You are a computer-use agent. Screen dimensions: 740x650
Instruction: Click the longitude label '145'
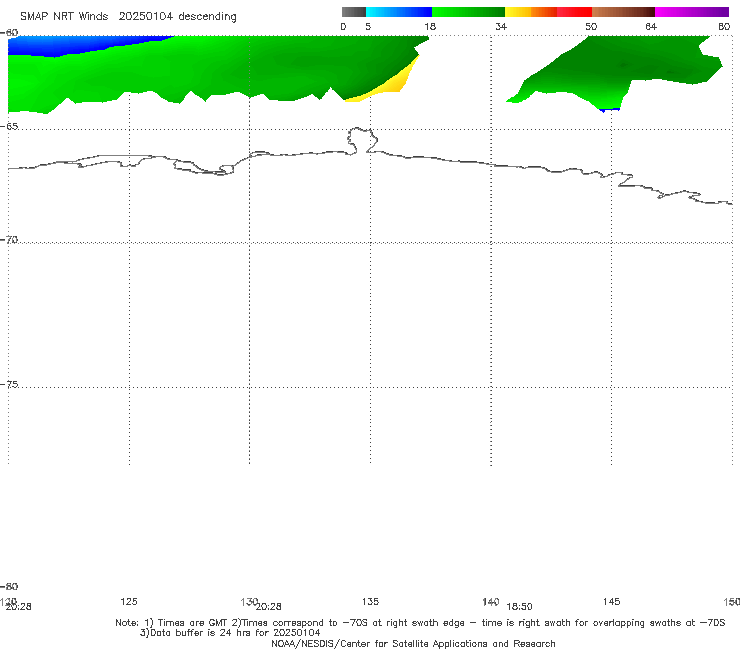[x=612, y=601]
